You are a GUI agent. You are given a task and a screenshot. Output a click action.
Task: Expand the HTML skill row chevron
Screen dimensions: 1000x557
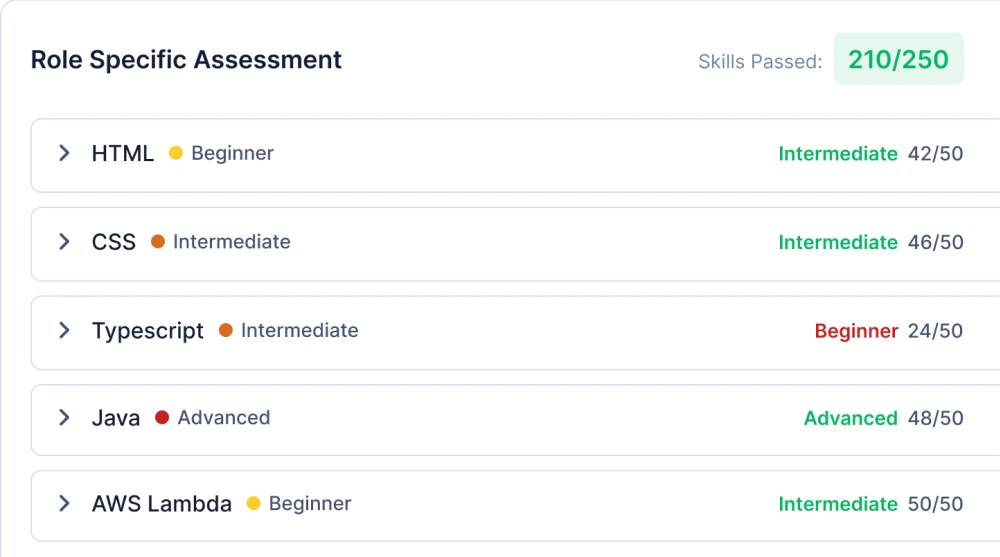point(64,153)
